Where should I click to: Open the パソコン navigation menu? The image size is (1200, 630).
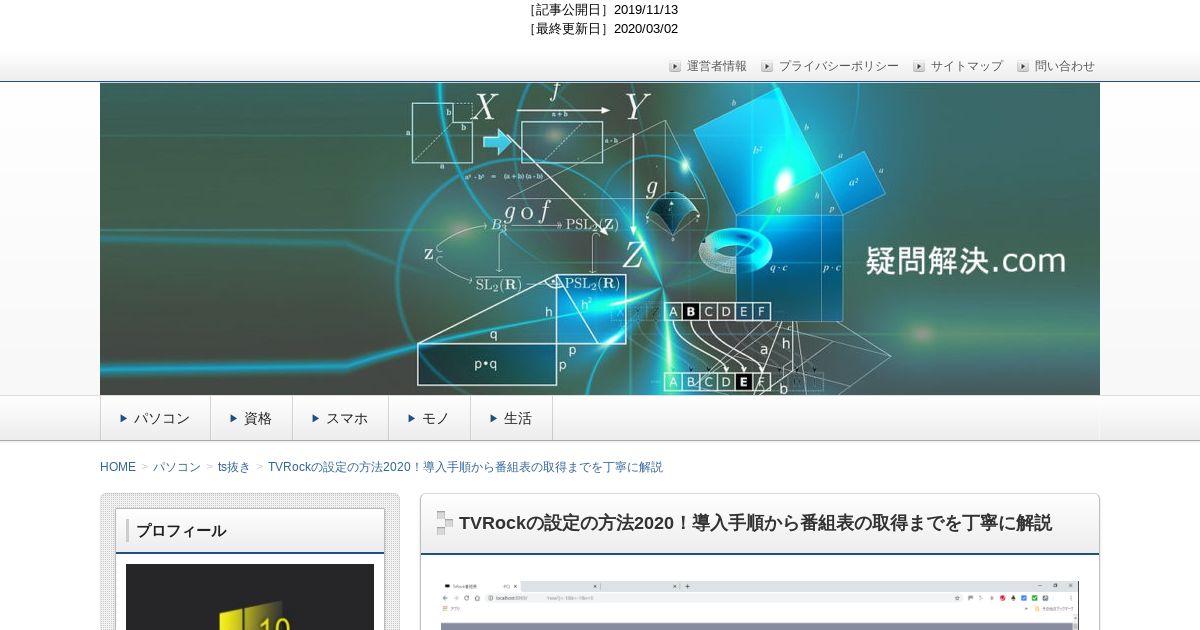click(155, 418)
